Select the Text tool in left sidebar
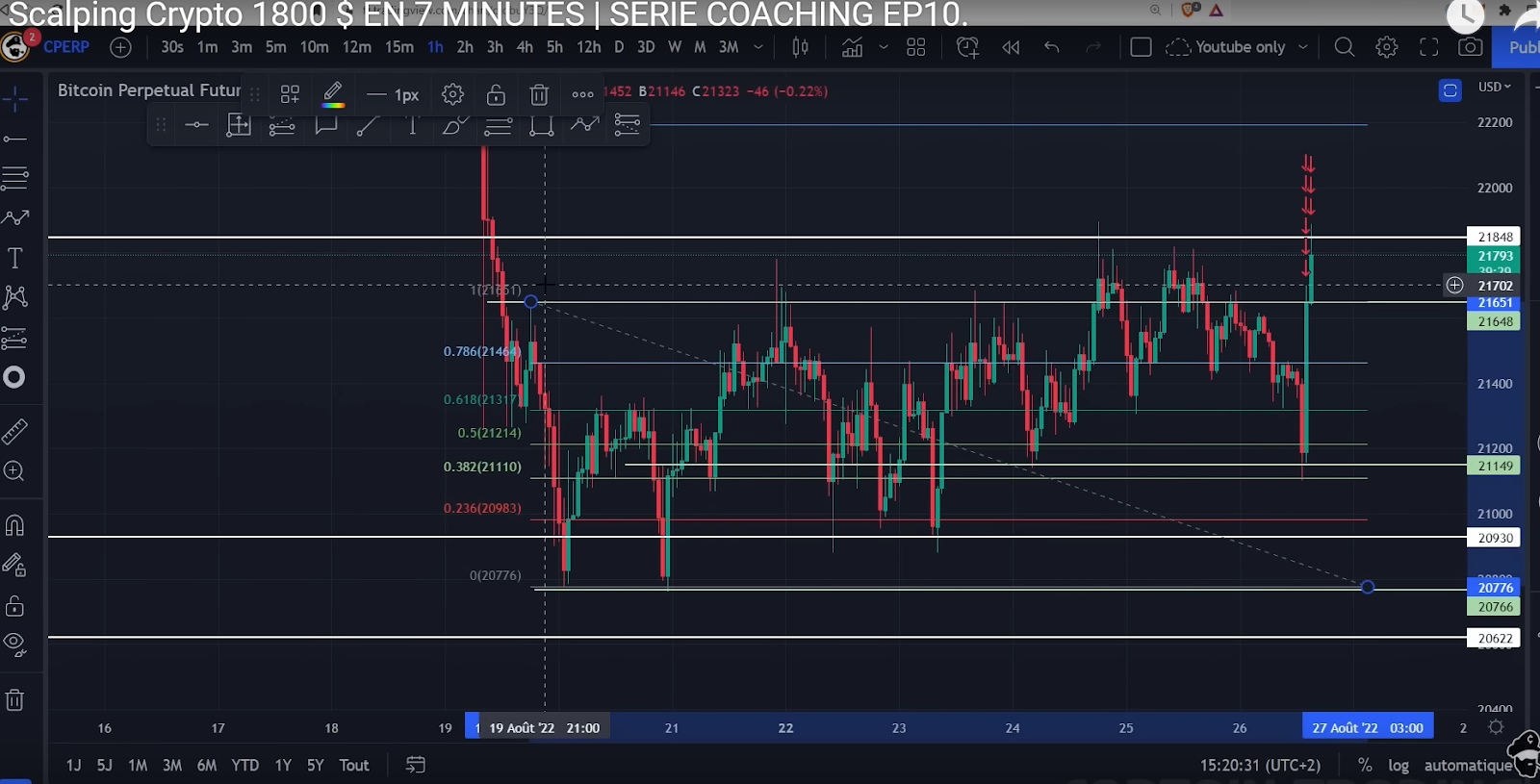Viewport: 1540px width, 784px height. click(x=14, y=258)
